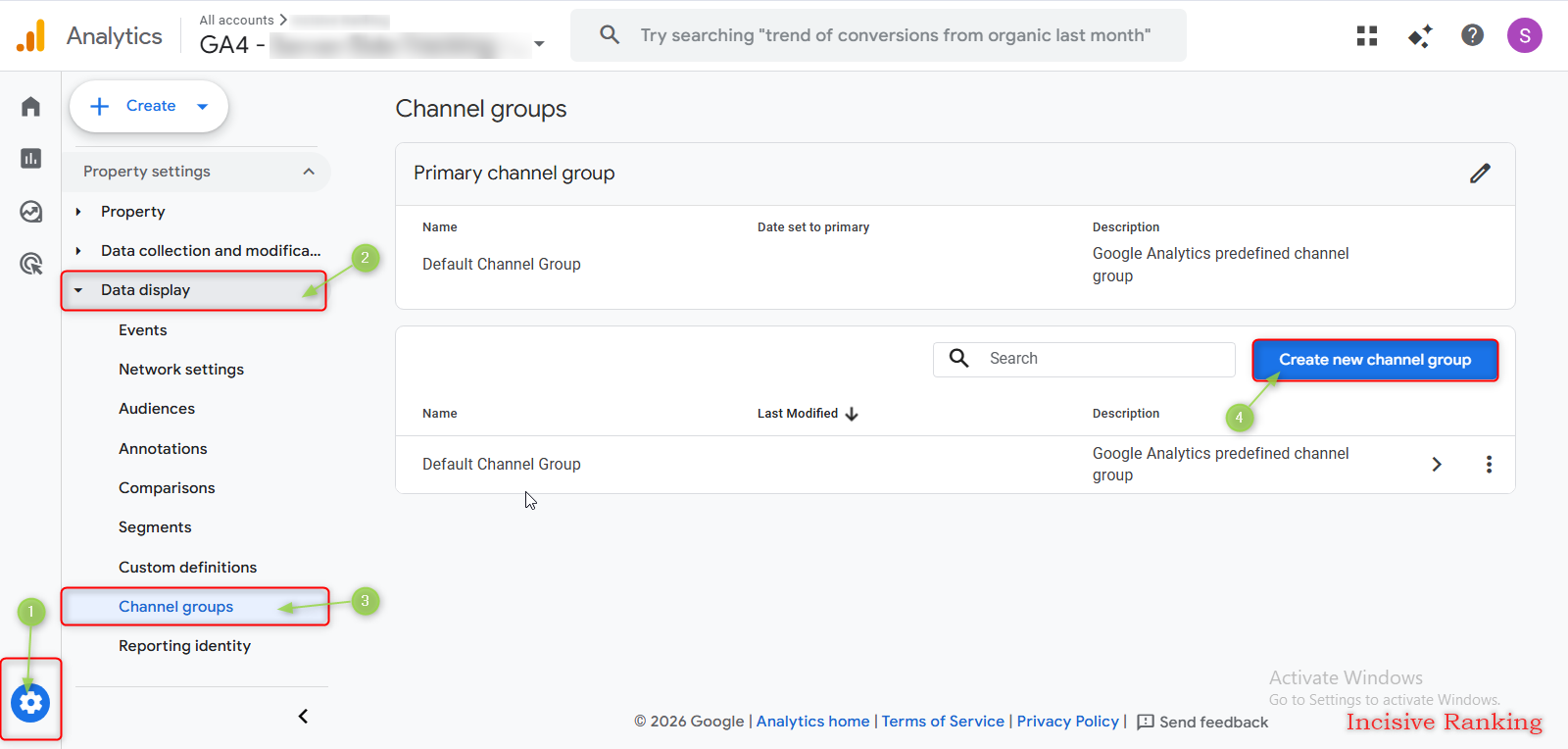Click the magnifier icon in channel search
The height and width of the screenshot is (749, 1568).
point(959,359)
